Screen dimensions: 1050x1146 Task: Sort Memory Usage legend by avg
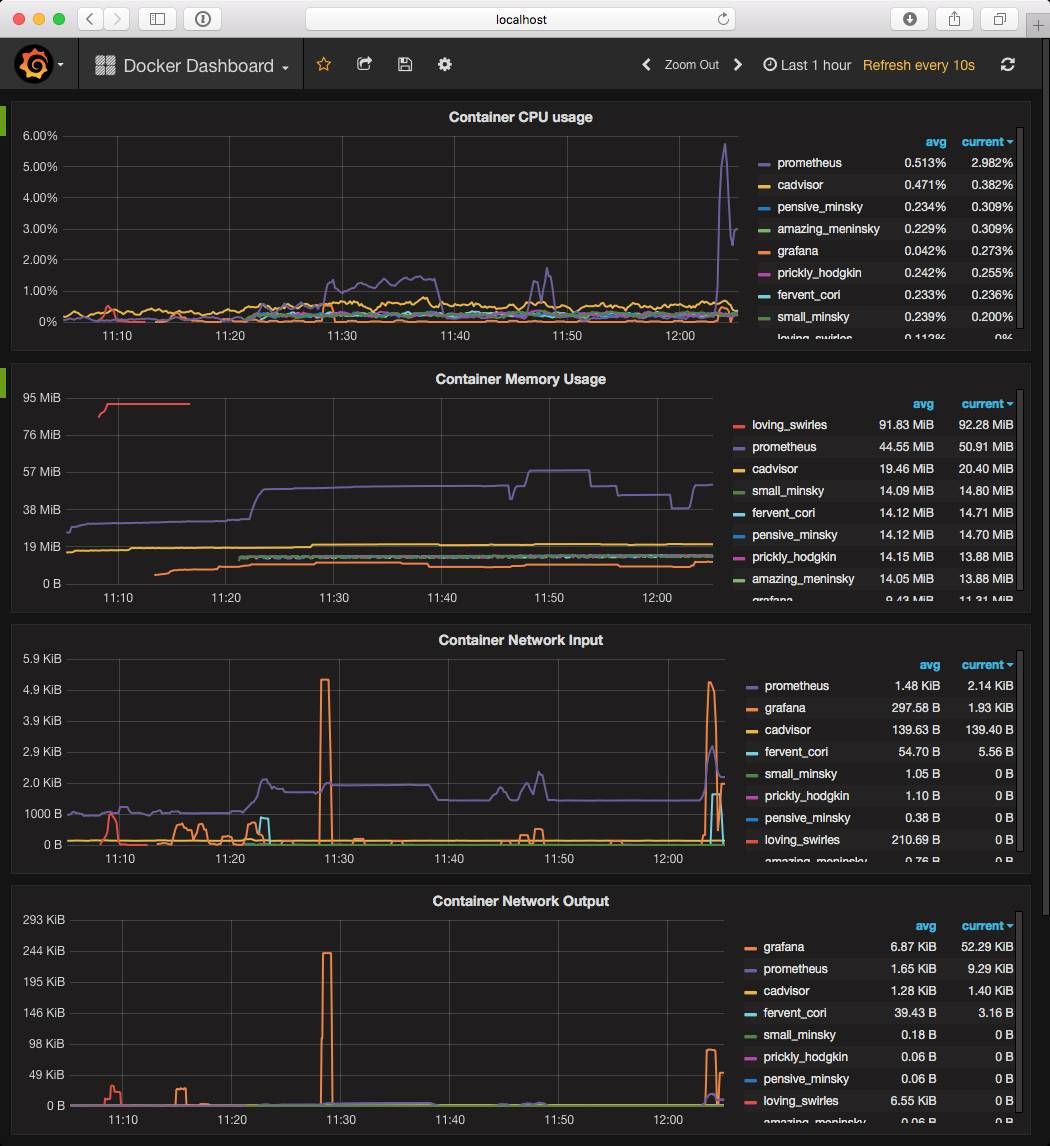click(x=923, y=403)
